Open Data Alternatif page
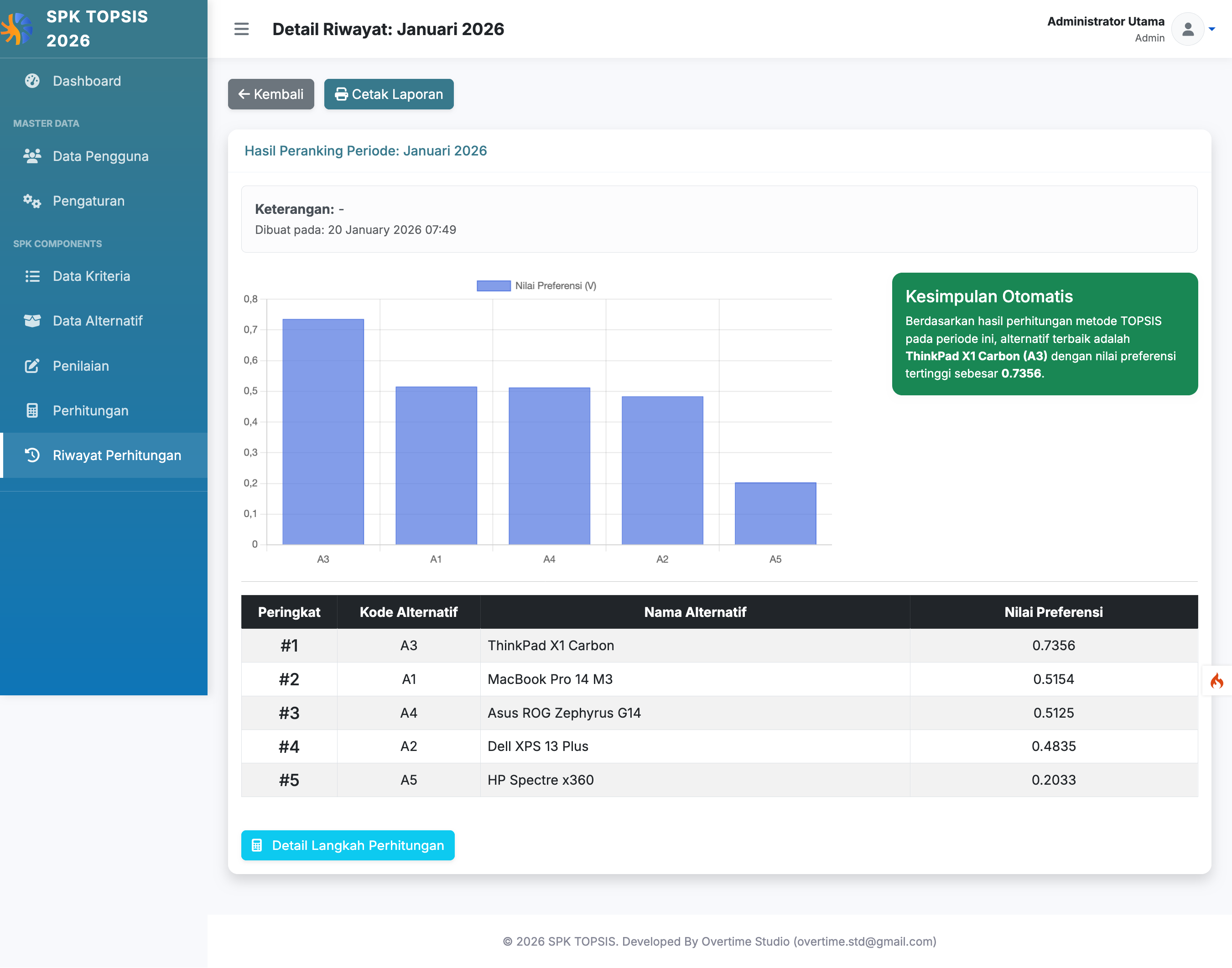 point(104,321)
